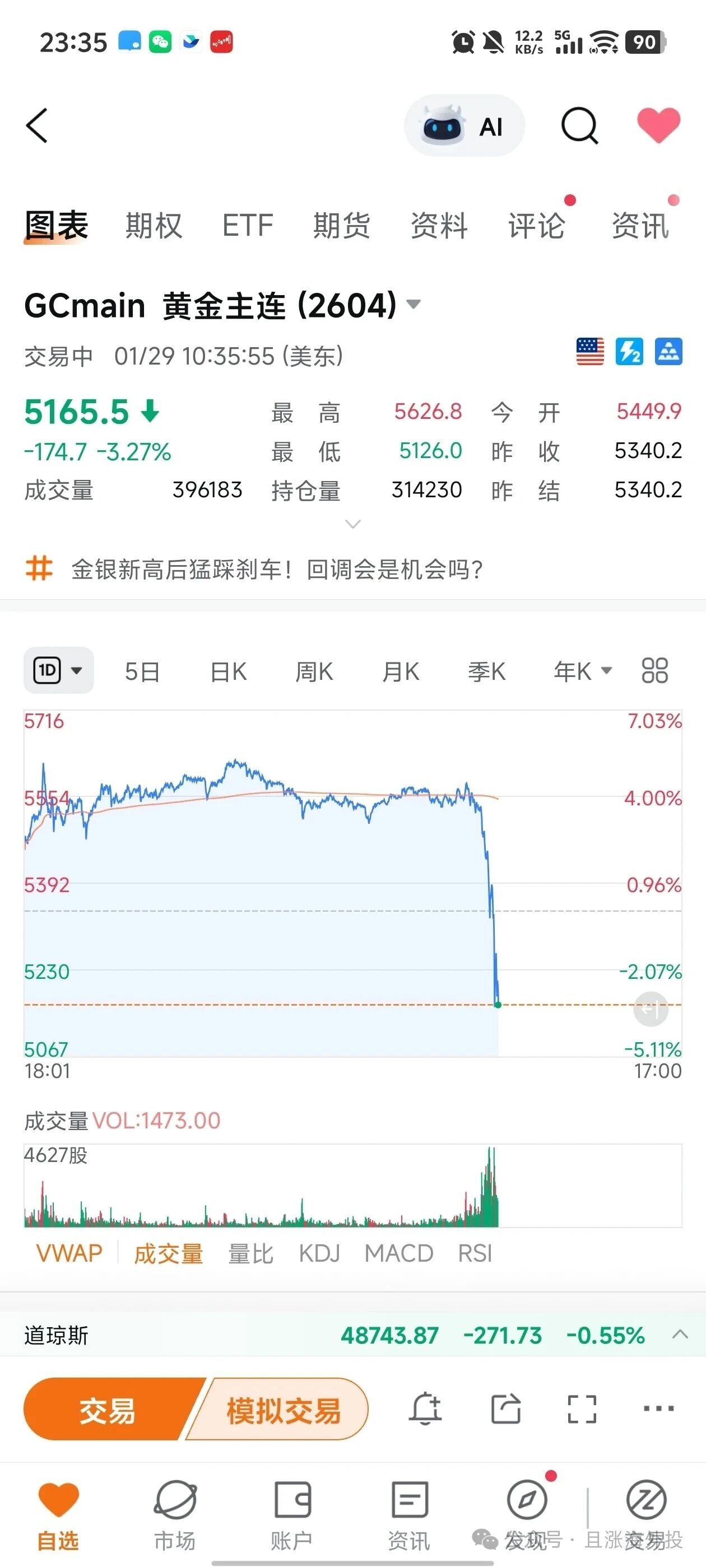Open GCmain contract selector dropdown
Image resolution: width=706 pixels, height=1568 pixels.
pyautogui.click(x=413, y=304)
